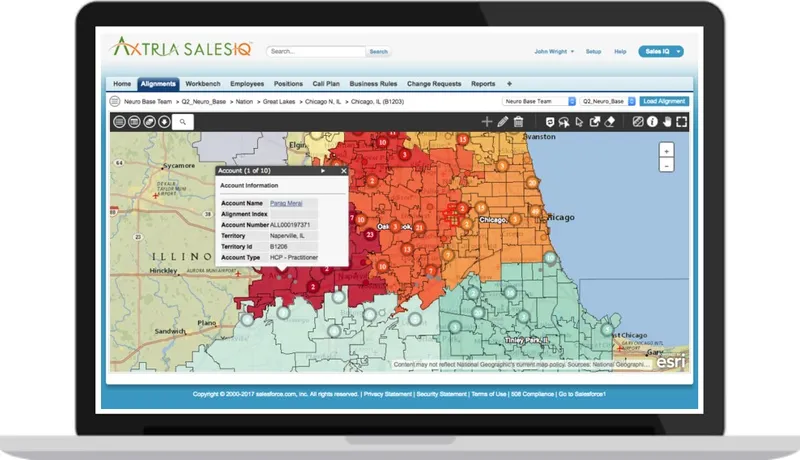This screenshot has width=800, height=460.
Task: Click the Load Alignment button
Action: (664, 101)
